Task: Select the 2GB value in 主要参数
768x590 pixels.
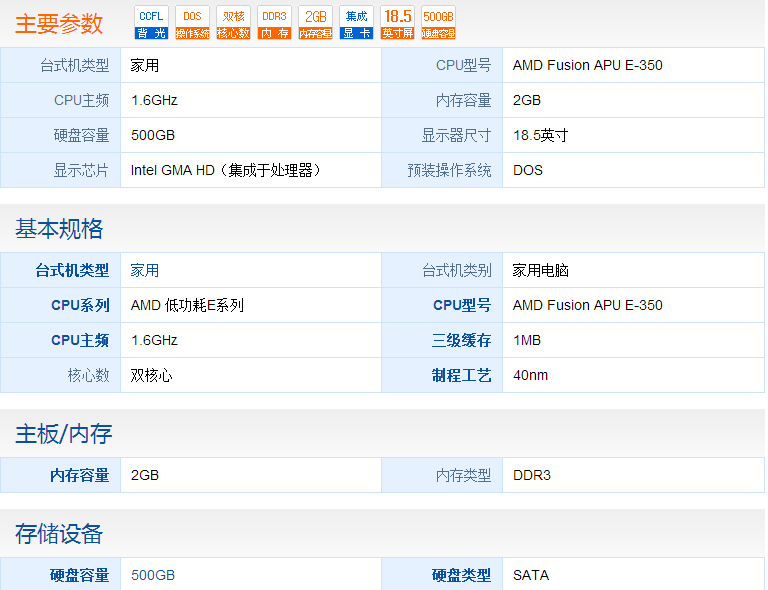Action: (x=527, y=100)
